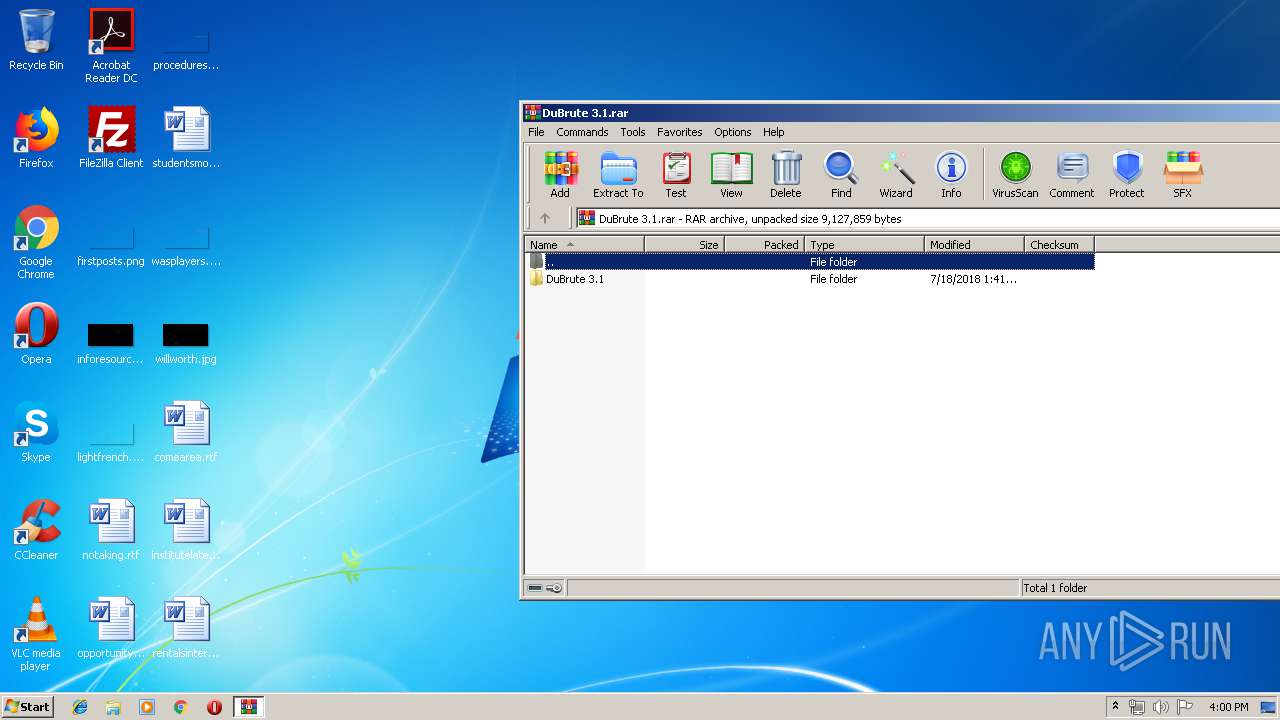1280x720 pixels.
Task: Sort by the Modified column header
Action: click(975, 245)
